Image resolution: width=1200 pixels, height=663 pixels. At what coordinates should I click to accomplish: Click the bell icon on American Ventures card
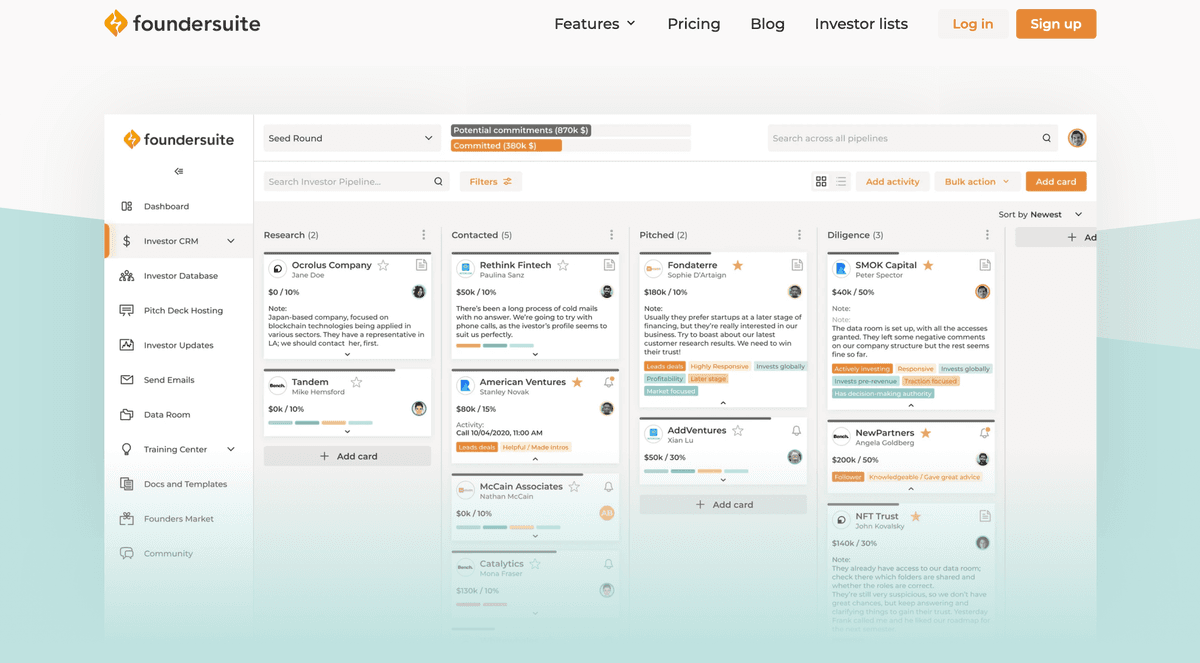609,382
